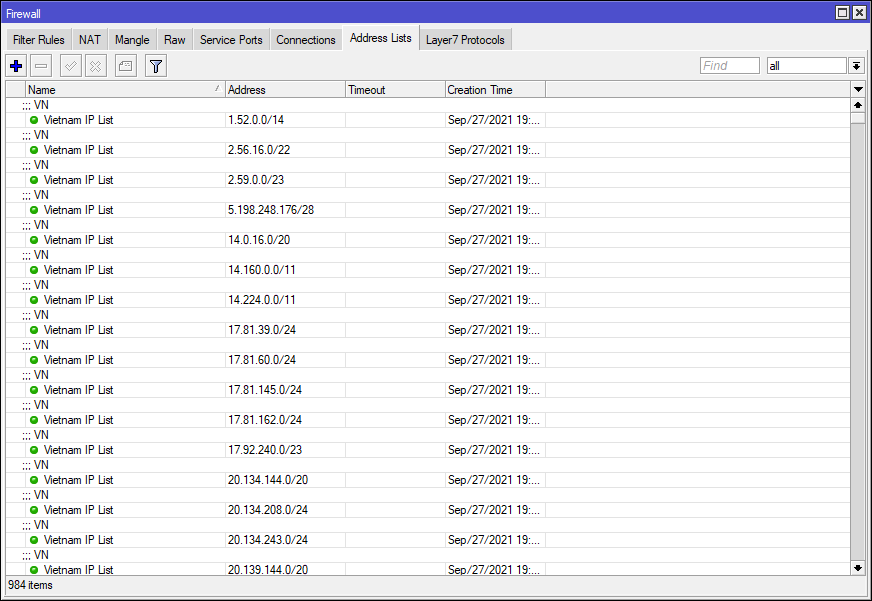Click the Creation Time column header
The width and height of the screenshot is (872, 601).
pos(495,90)
